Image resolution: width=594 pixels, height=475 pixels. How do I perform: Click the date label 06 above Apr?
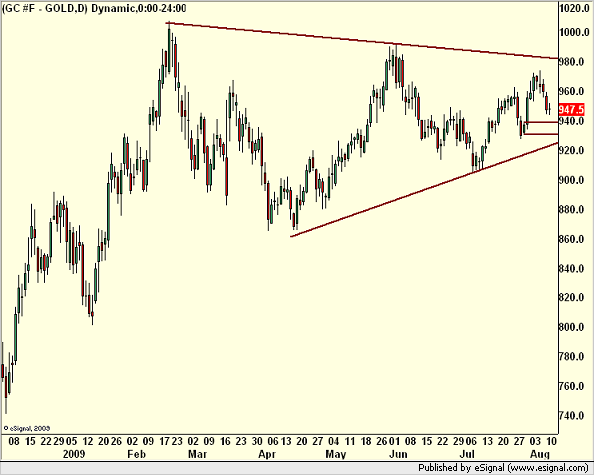point(272,441)
